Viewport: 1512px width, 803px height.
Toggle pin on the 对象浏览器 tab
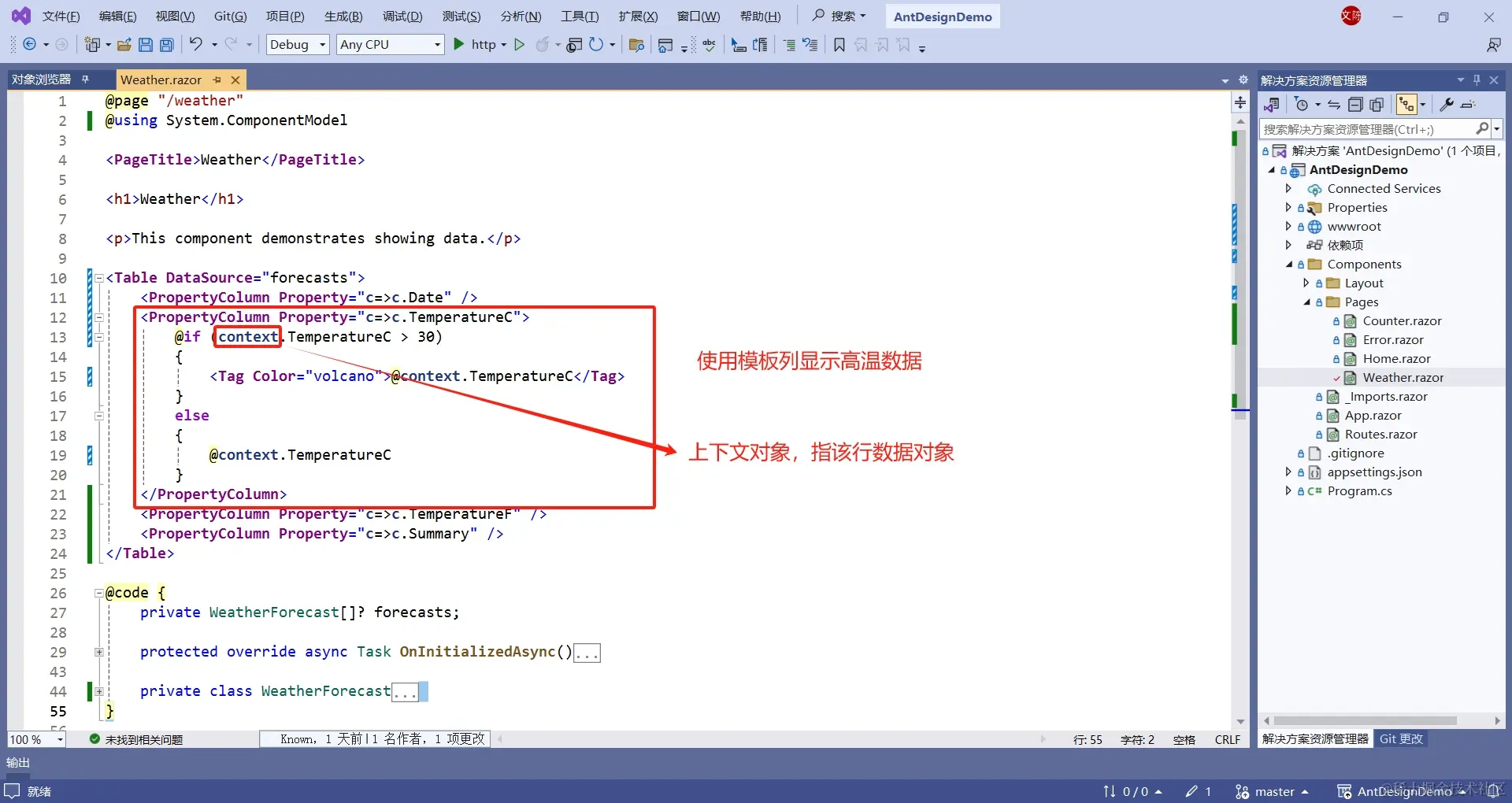85,80
